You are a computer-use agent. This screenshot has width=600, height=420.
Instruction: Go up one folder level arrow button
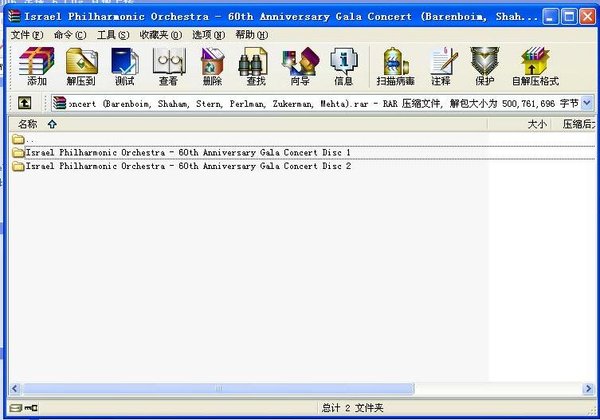[x=25, y=103]
